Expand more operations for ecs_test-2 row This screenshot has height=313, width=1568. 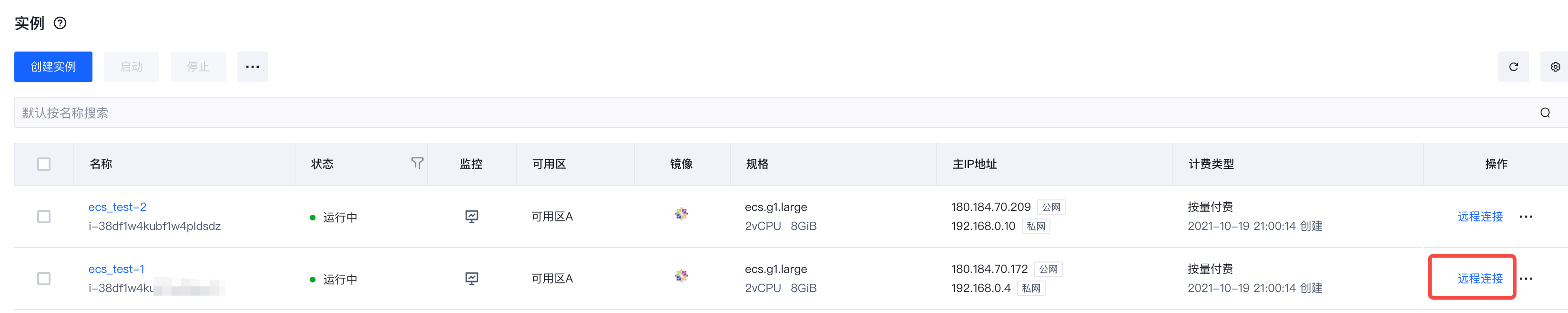coord(1526,217)
